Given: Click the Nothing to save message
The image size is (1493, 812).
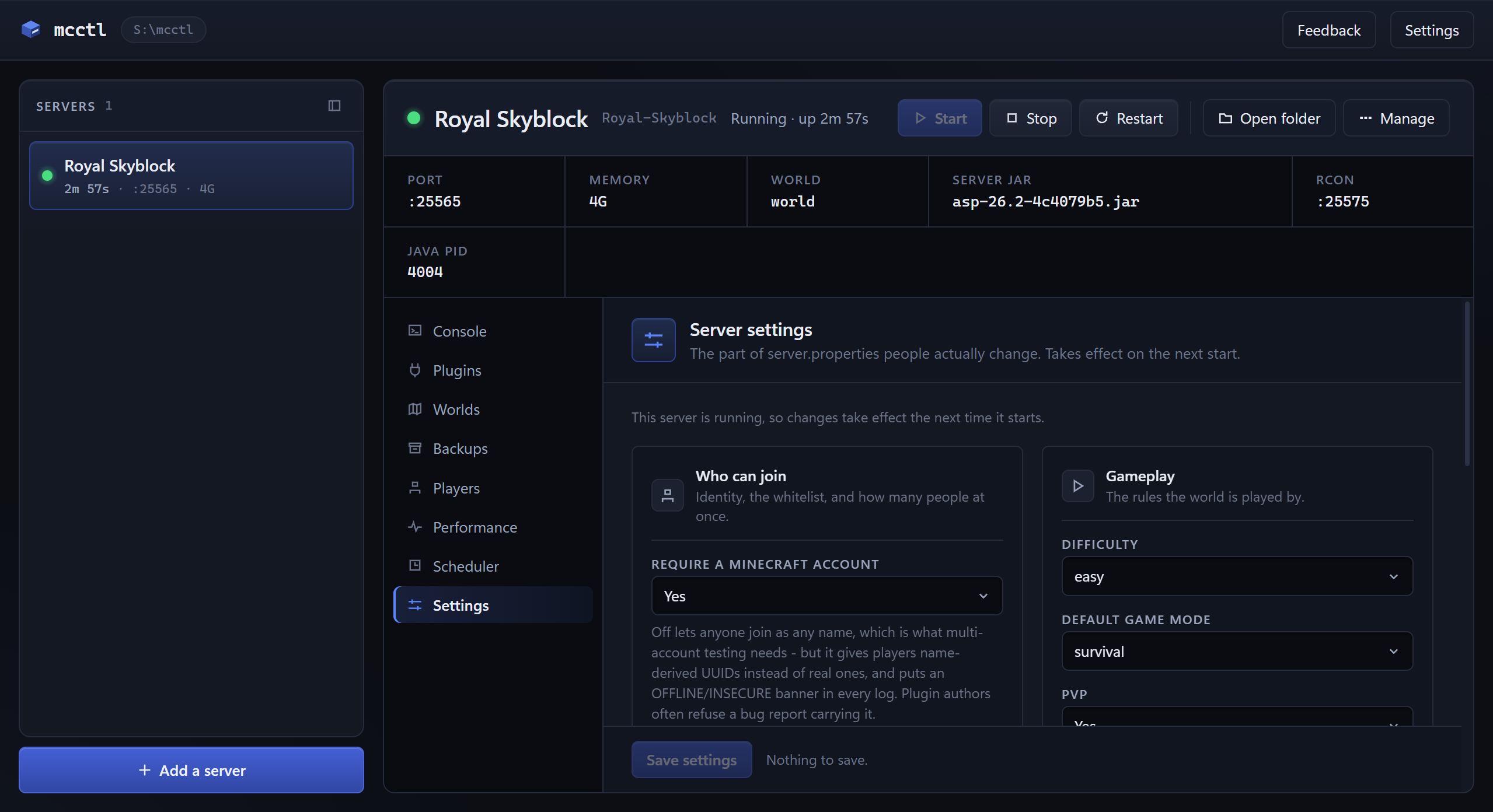Looking at the screenshot, I should 817,759.
